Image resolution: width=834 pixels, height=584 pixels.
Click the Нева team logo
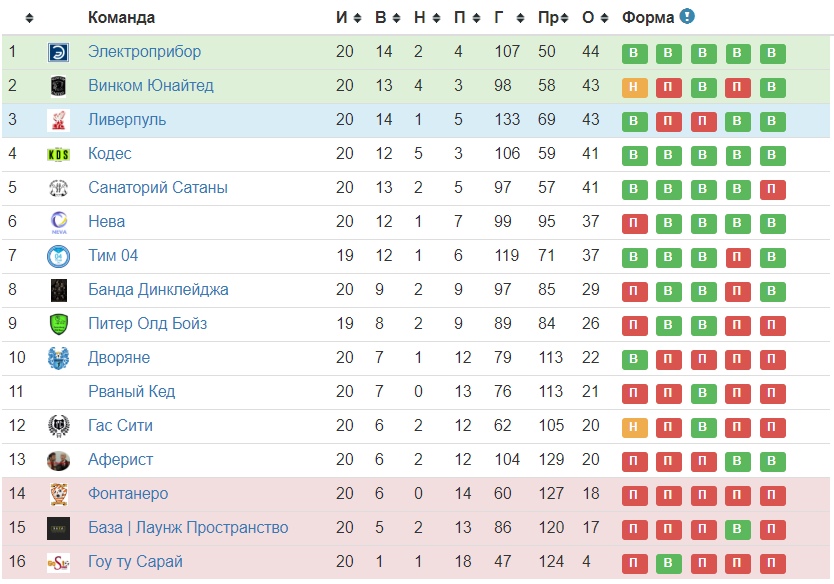click(x=58, y=222)
